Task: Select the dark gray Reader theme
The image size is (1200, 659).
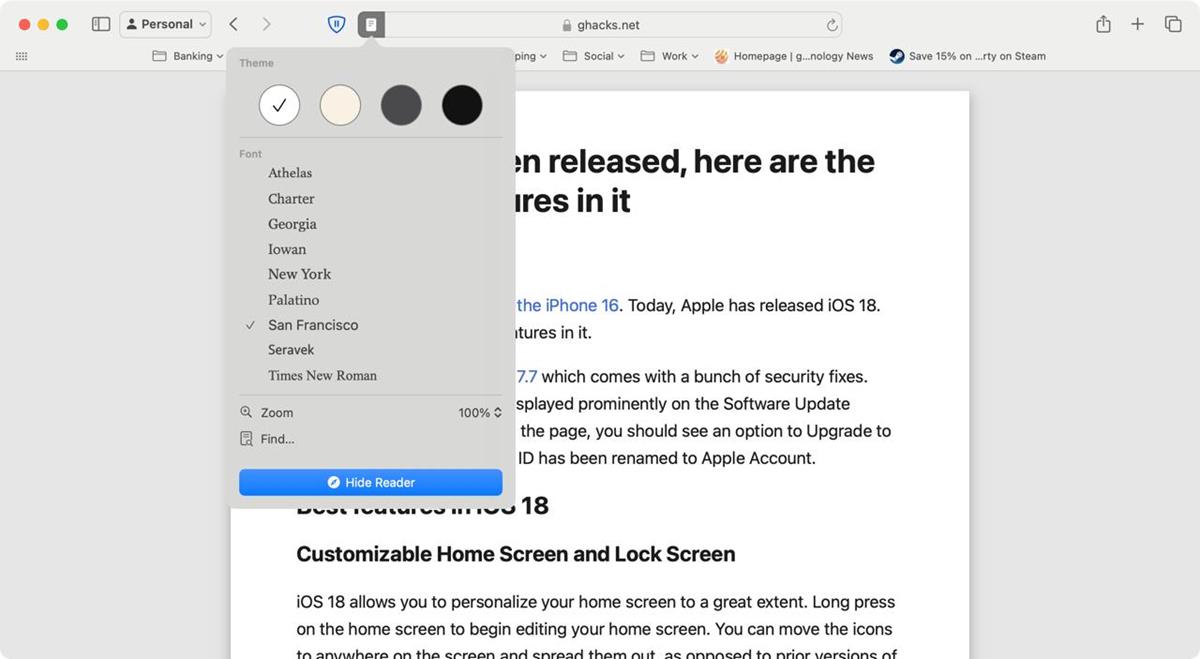Action: tap(401, 105)
